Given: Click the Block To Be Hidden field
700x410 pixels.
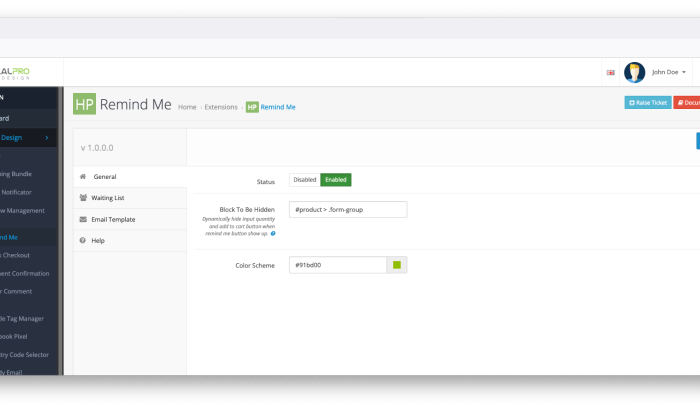Looking at the screenshot, I should tap(348, 209).
